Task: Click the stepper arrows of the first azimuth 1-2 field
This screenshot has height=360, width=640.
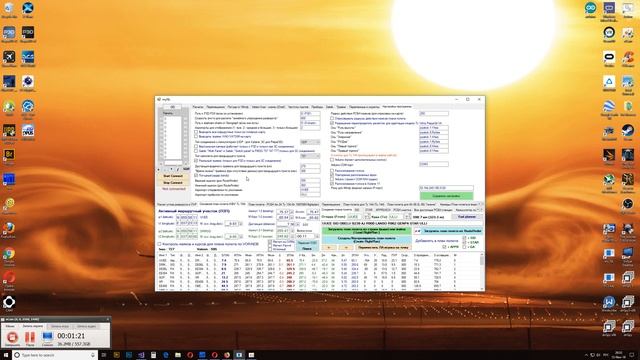Action: point(292,211)
